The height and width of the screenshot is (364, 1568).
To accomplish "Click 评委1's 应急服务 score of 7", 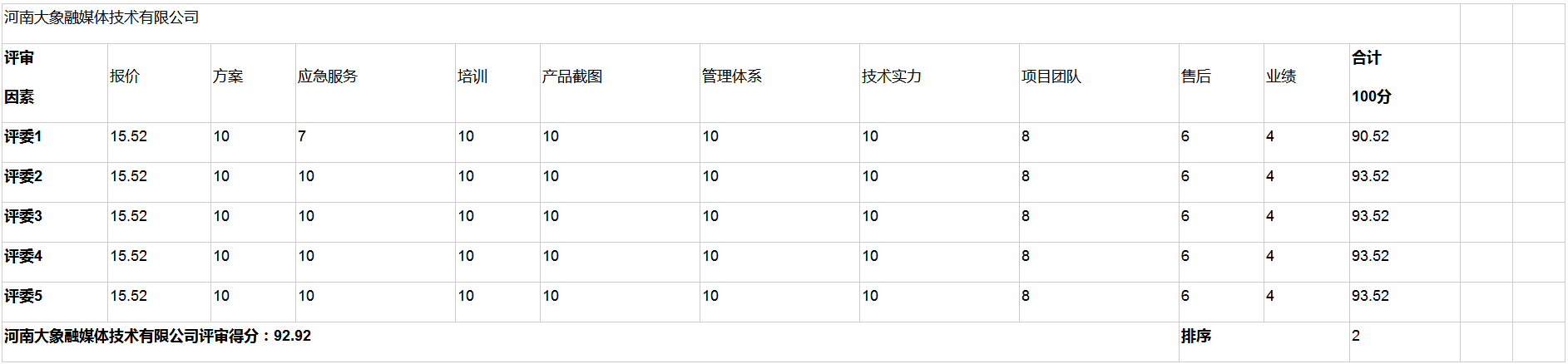I will 302,136.
